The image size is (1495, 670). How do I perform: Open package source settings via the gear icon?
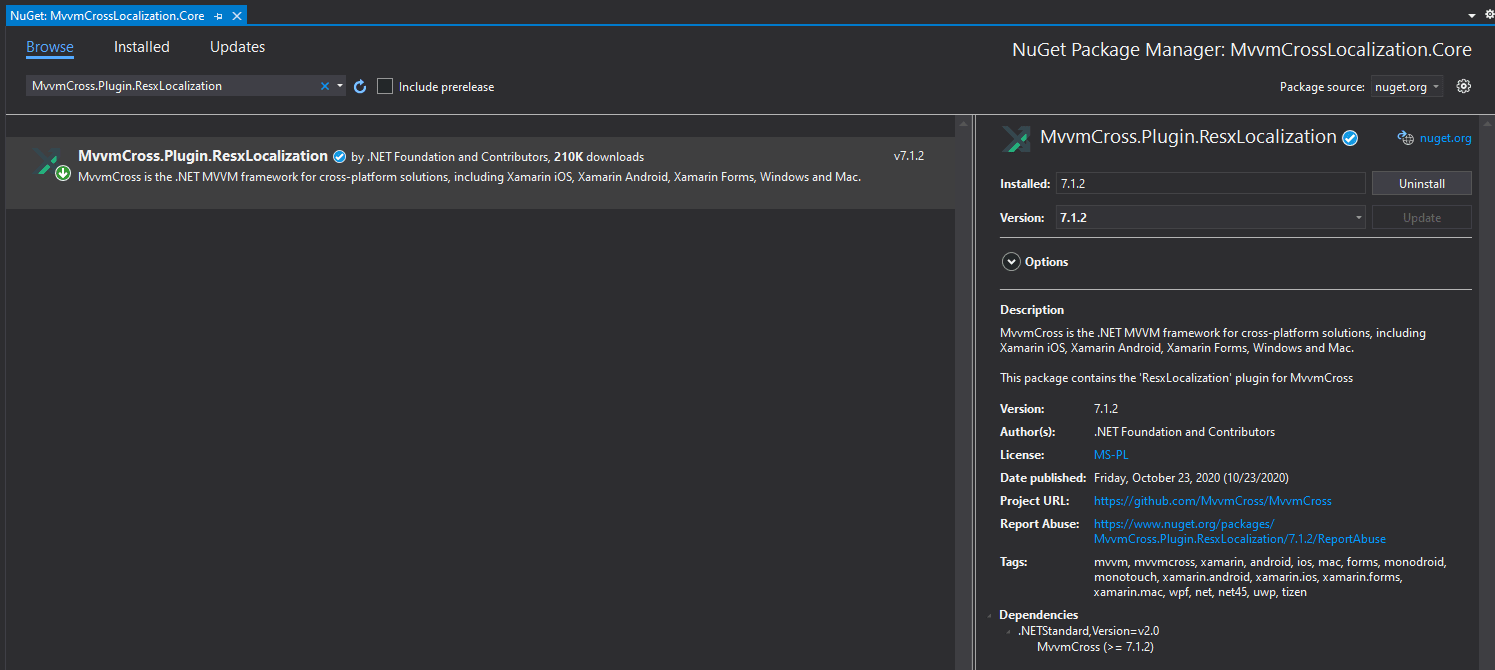(x=1463, y=86)
